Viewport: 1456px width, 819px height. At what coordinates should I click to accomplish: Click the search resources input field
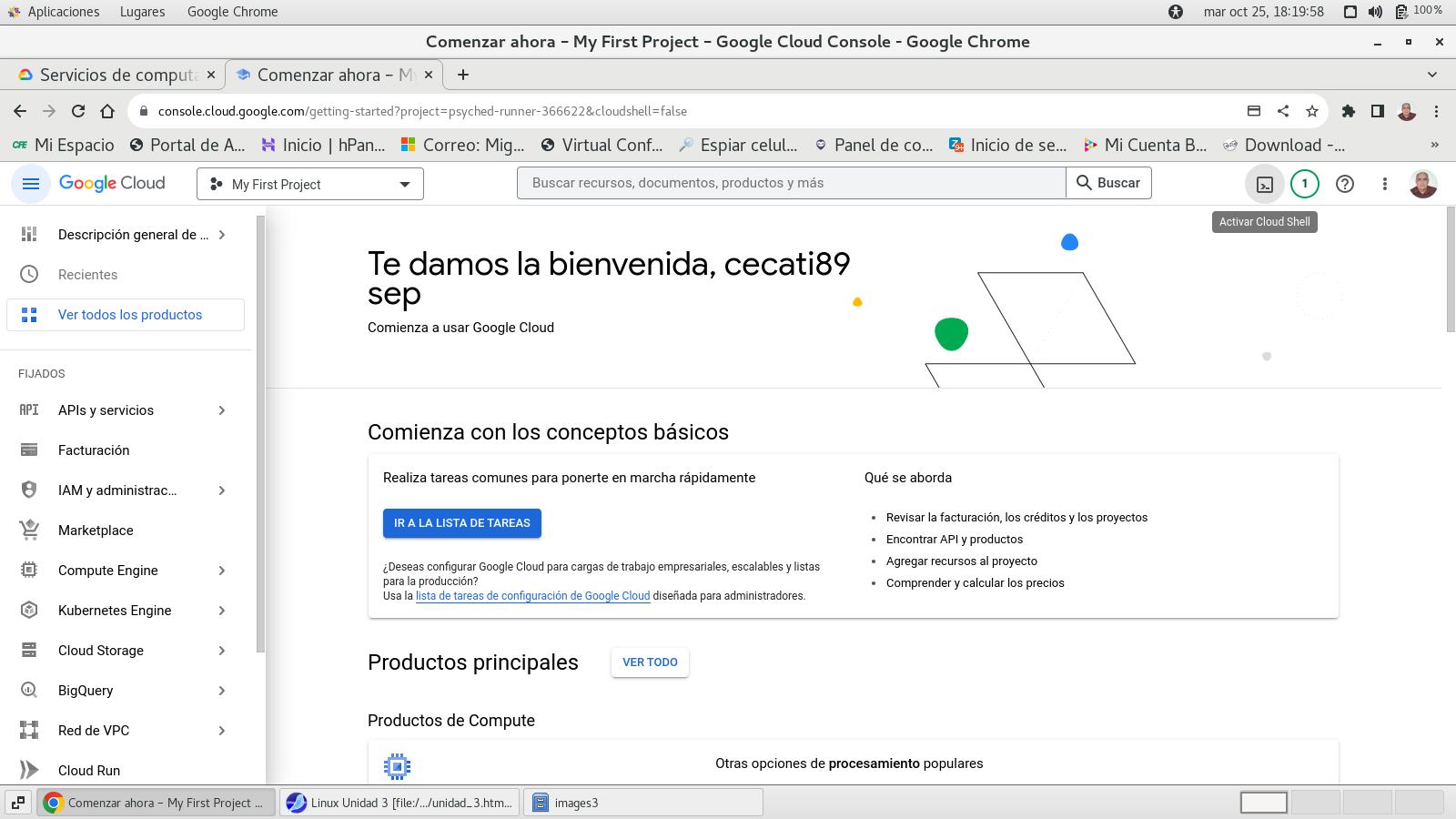[791, 183]
